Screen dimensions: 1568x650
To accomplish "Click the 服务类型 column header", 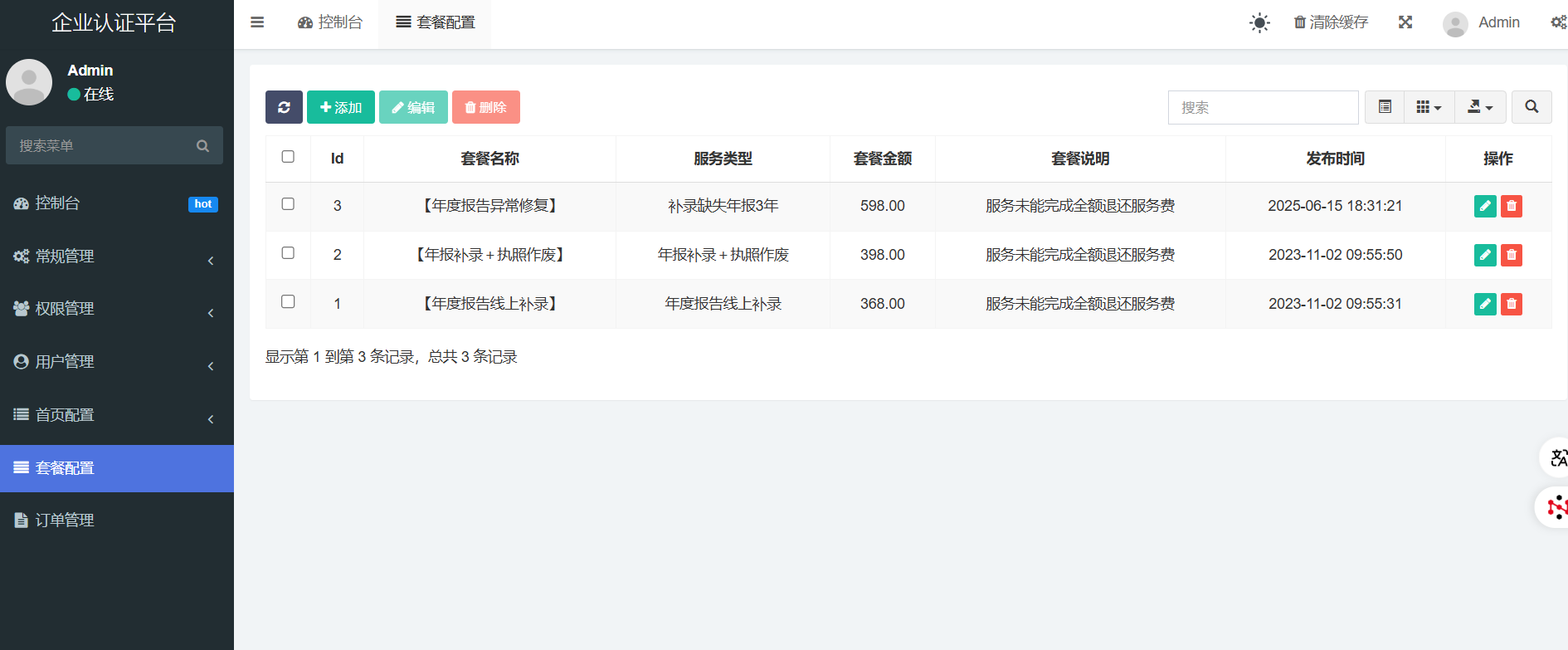I will coord(723,159).
